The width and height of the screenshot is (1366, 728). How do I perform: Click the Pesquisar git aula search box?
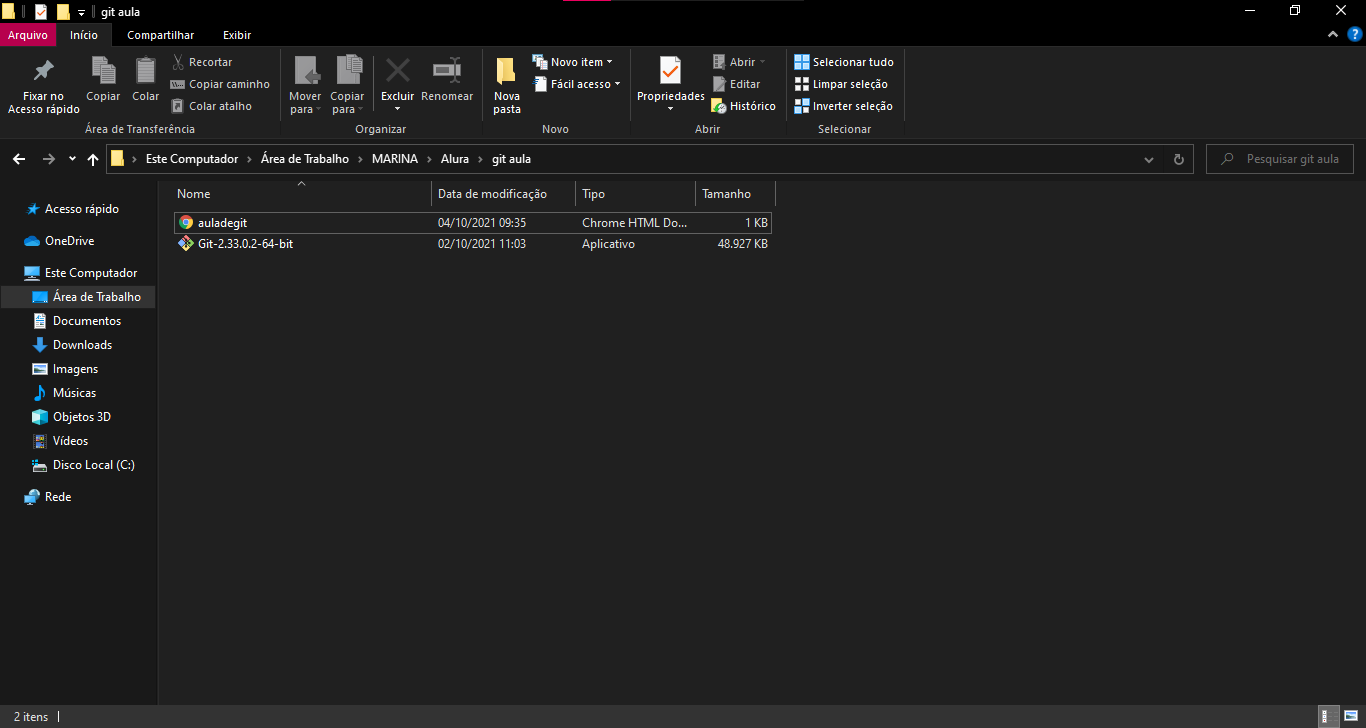(x=1280, y=159)
